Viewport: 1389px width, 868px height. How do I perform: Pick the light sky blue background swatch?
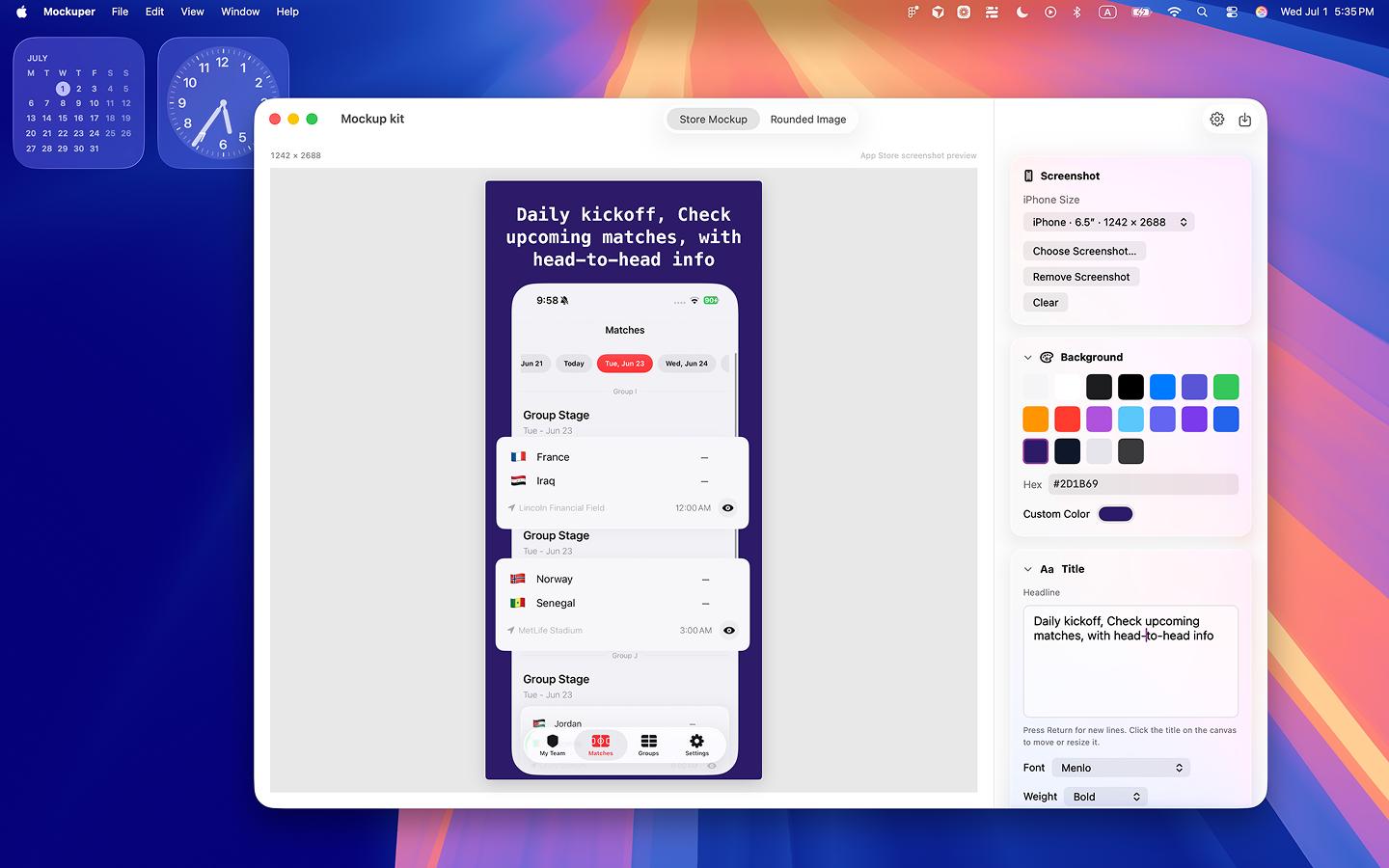[x=1130, y=419]
